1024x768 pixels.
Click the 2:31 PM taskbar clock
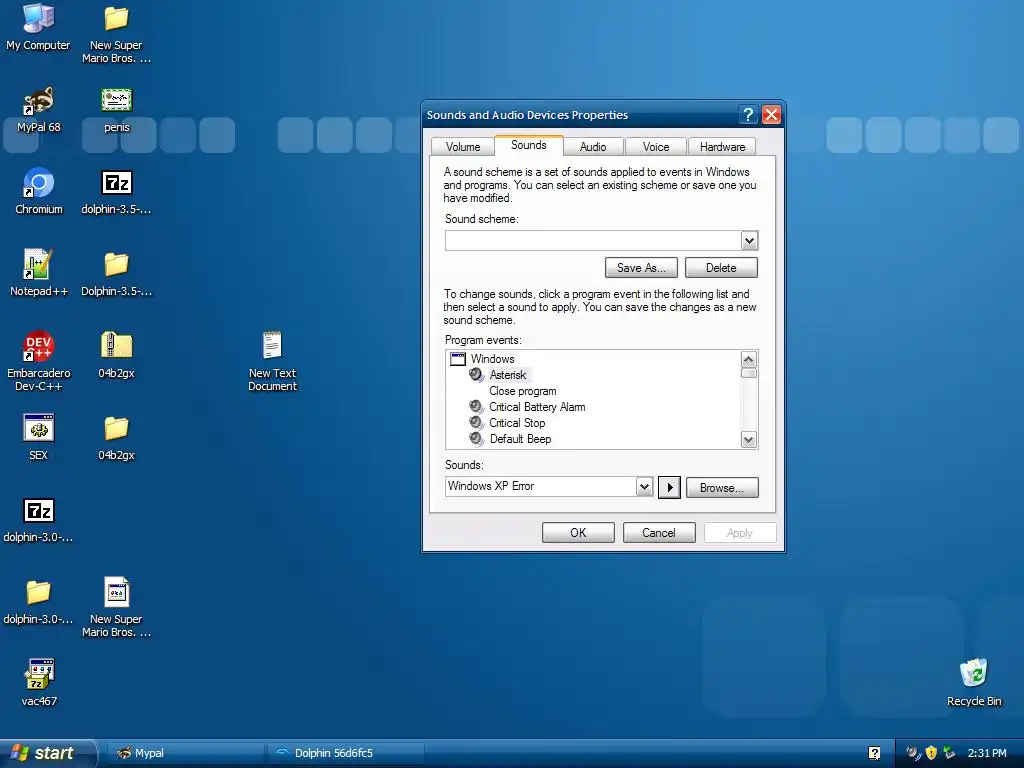pos(987,753)
